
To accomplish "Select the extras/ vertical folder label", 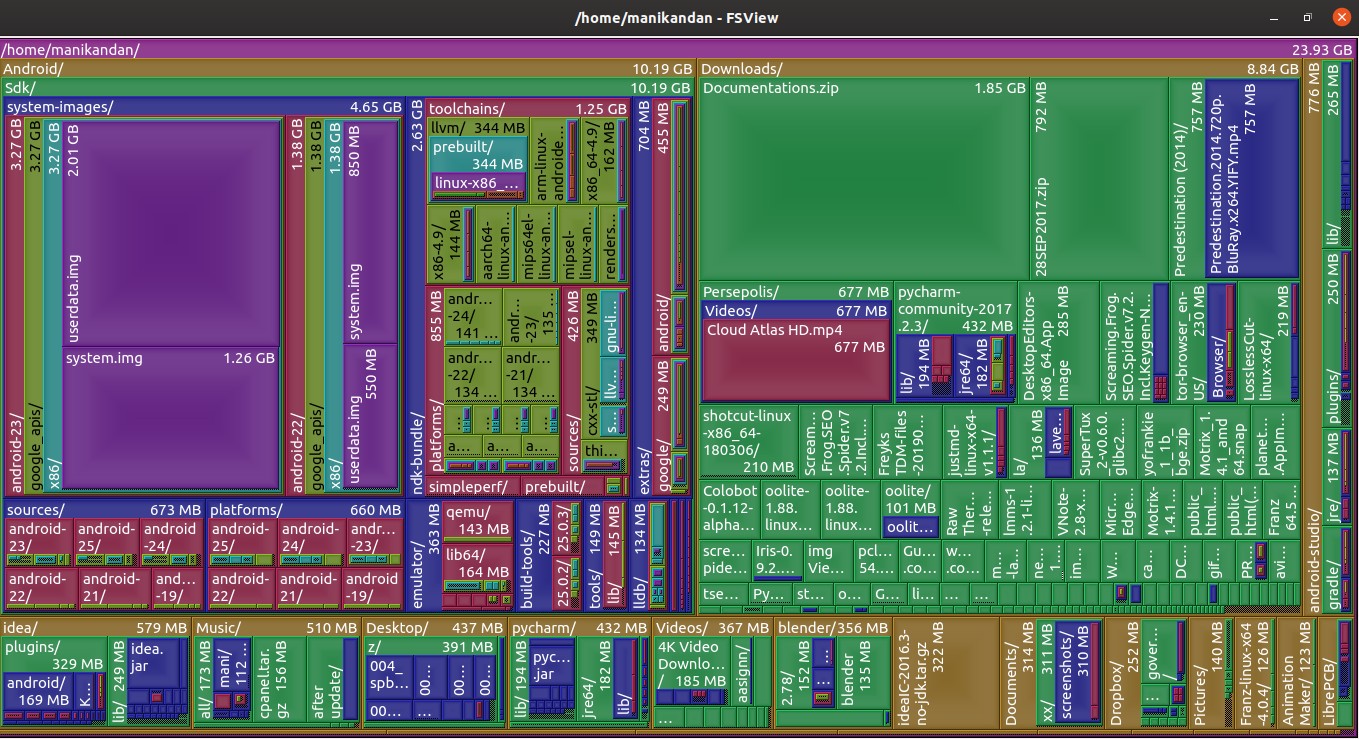I will [x=643, y=297].
